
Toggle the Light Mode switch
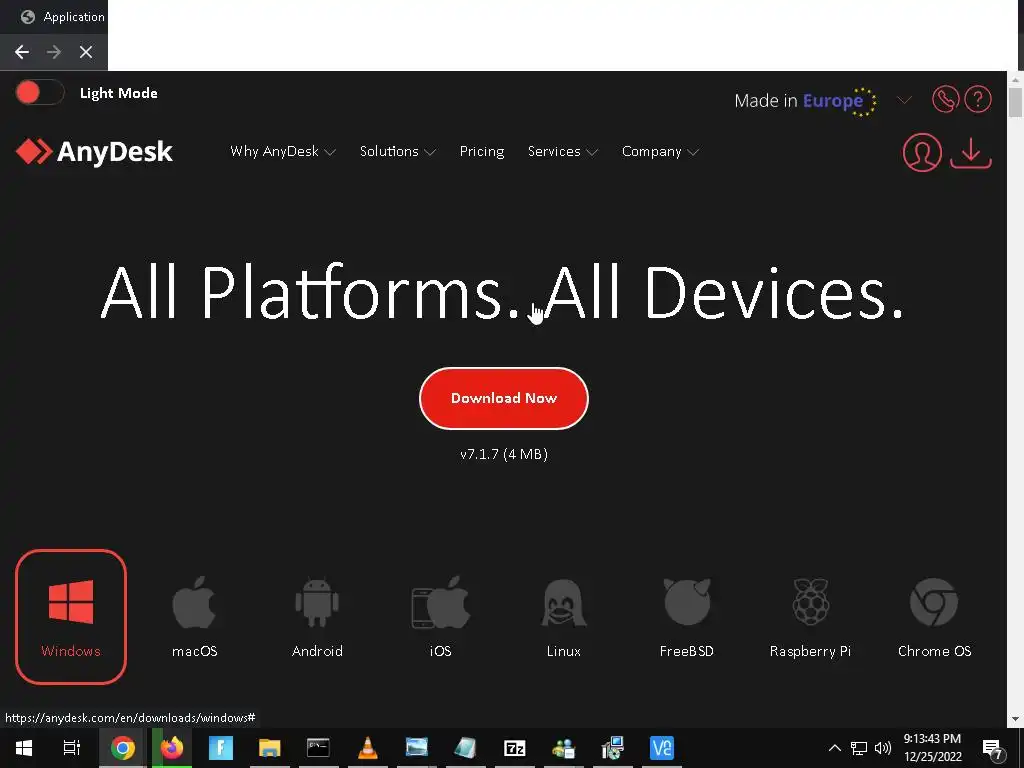(39, 93)
